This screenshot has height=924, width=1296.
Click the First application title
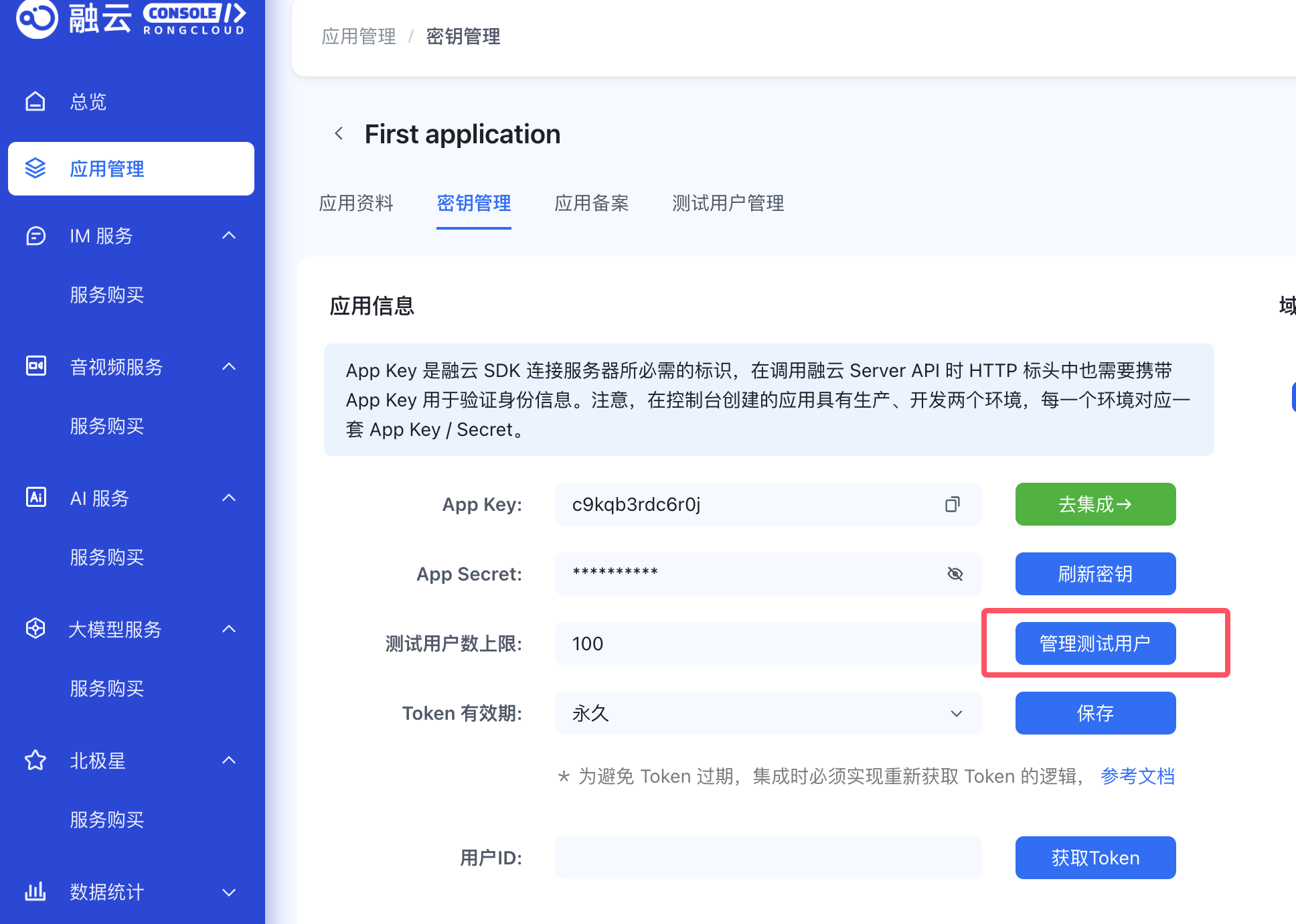tap(463, 134)
